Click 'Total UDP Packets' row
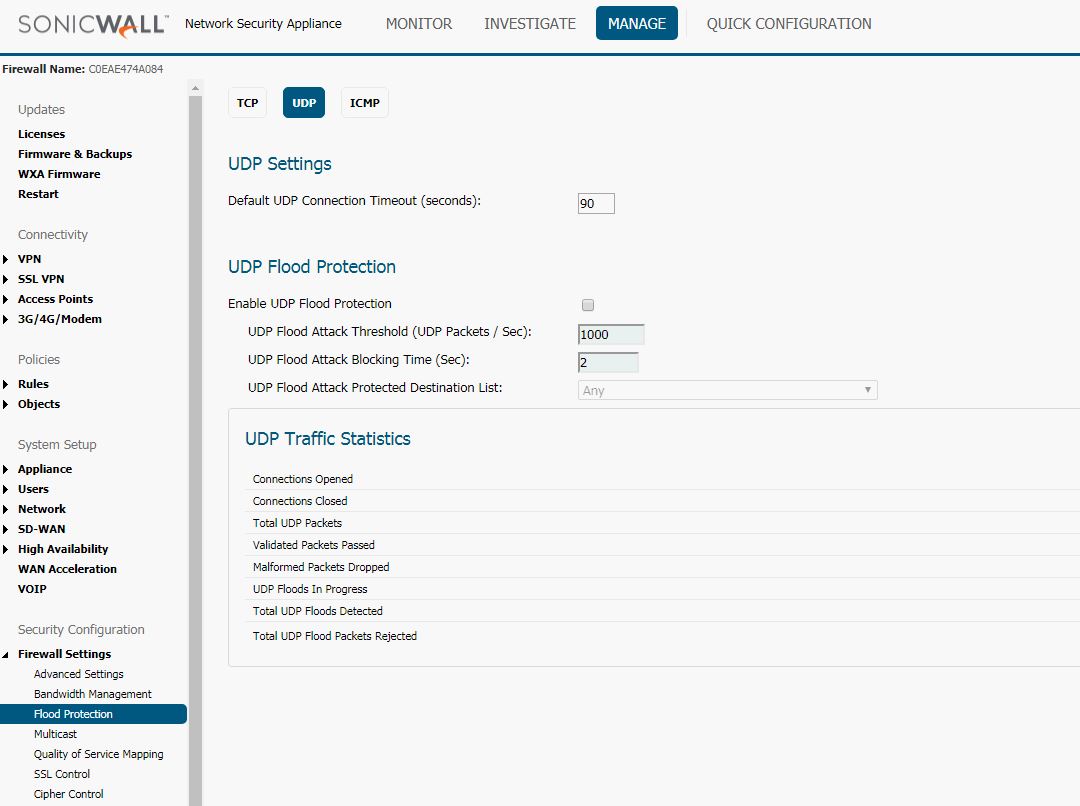 tap(663, 523)
